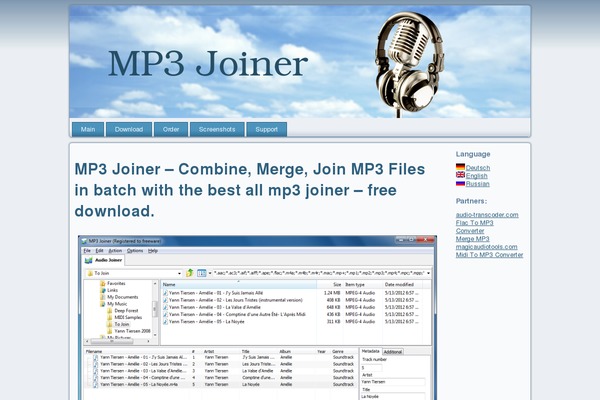The image size is (600, 400).
Task: Expand the To Join folder dropdown
Action: (x=179, y=273)
